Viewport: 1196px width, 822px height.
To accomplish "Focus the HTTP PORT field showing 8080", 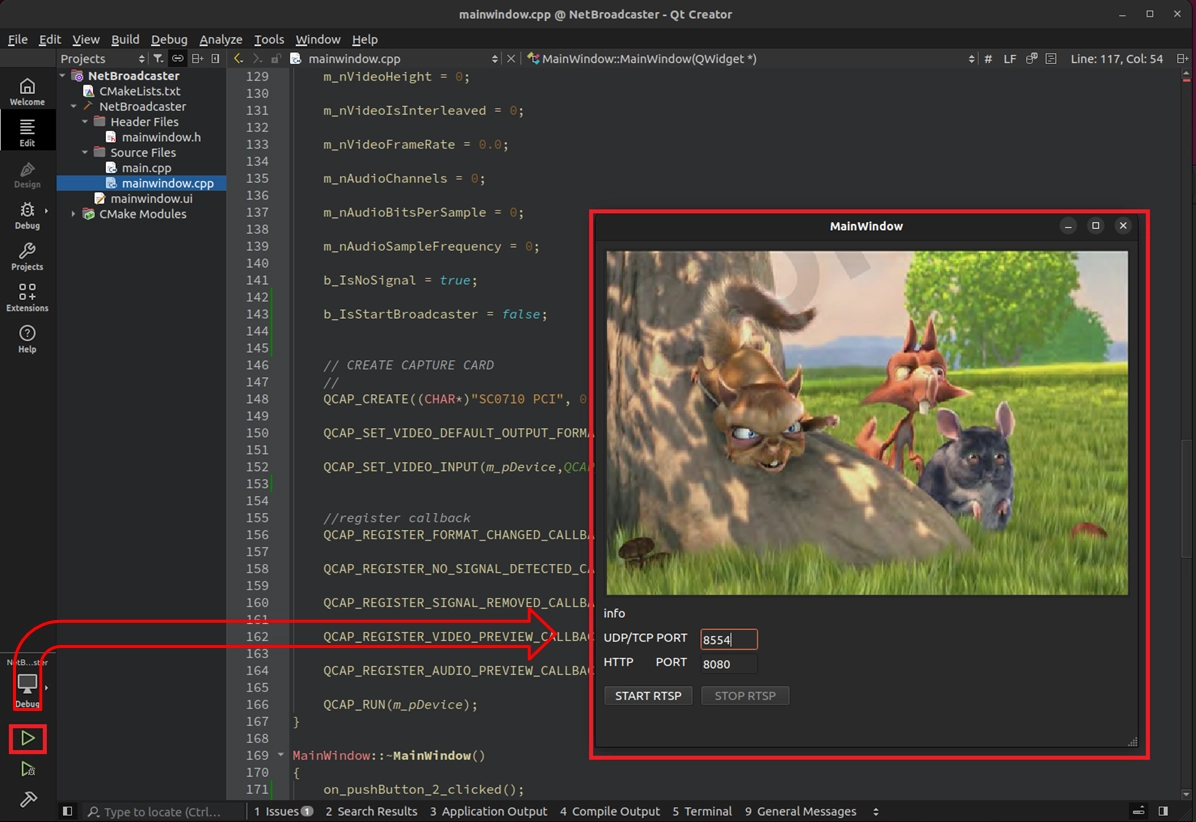I will [728, 663].
